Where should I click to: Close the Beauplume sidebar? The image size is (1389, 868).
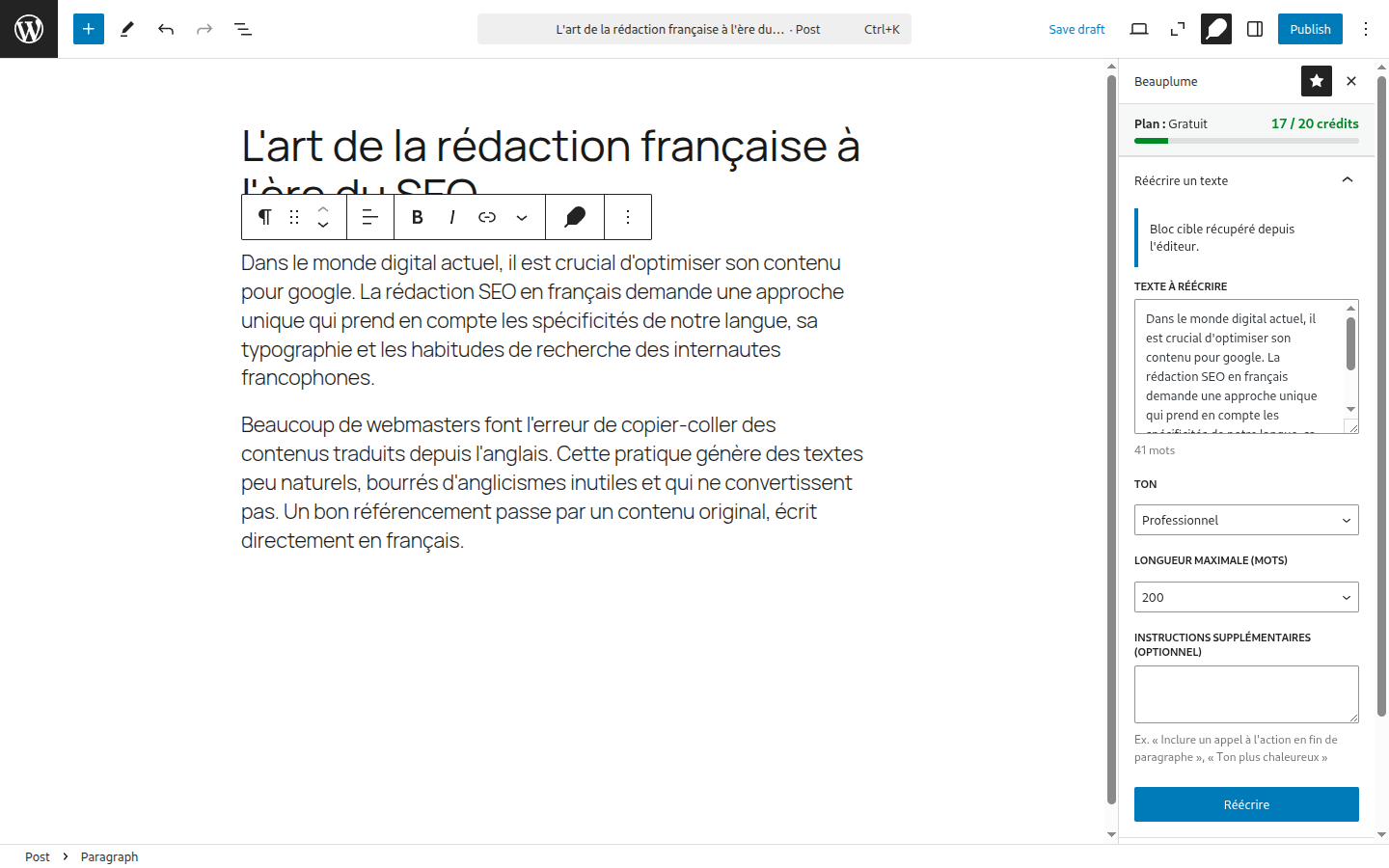(x=1351, y=81)
